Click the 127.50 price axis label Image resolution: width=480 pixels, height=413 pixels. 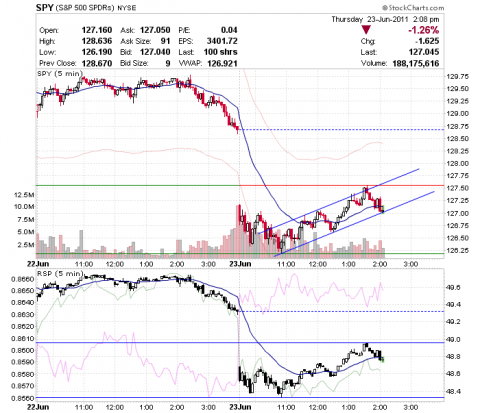click(457, 188)
